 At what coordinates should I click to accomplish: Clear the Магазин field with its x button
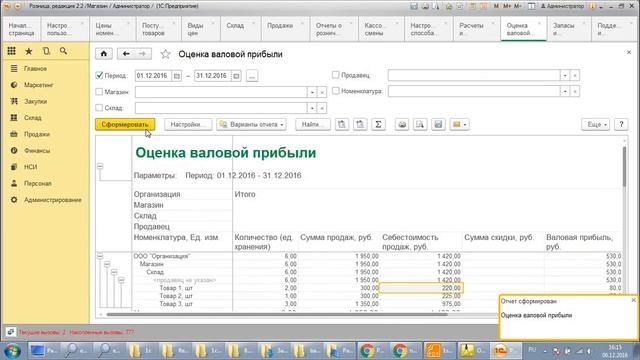coord(322,92)
